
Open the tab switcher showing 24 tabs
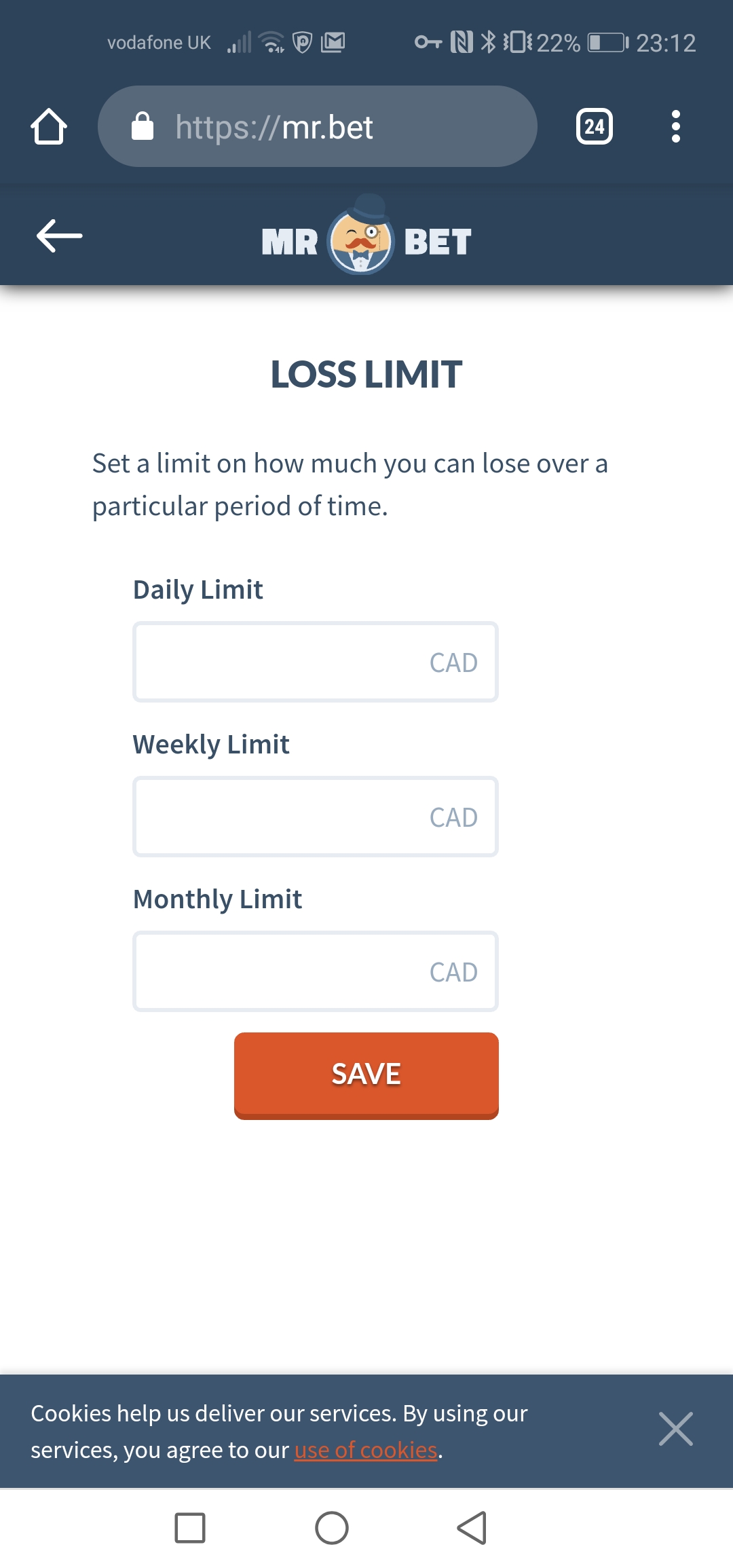[x=595, y=126]
